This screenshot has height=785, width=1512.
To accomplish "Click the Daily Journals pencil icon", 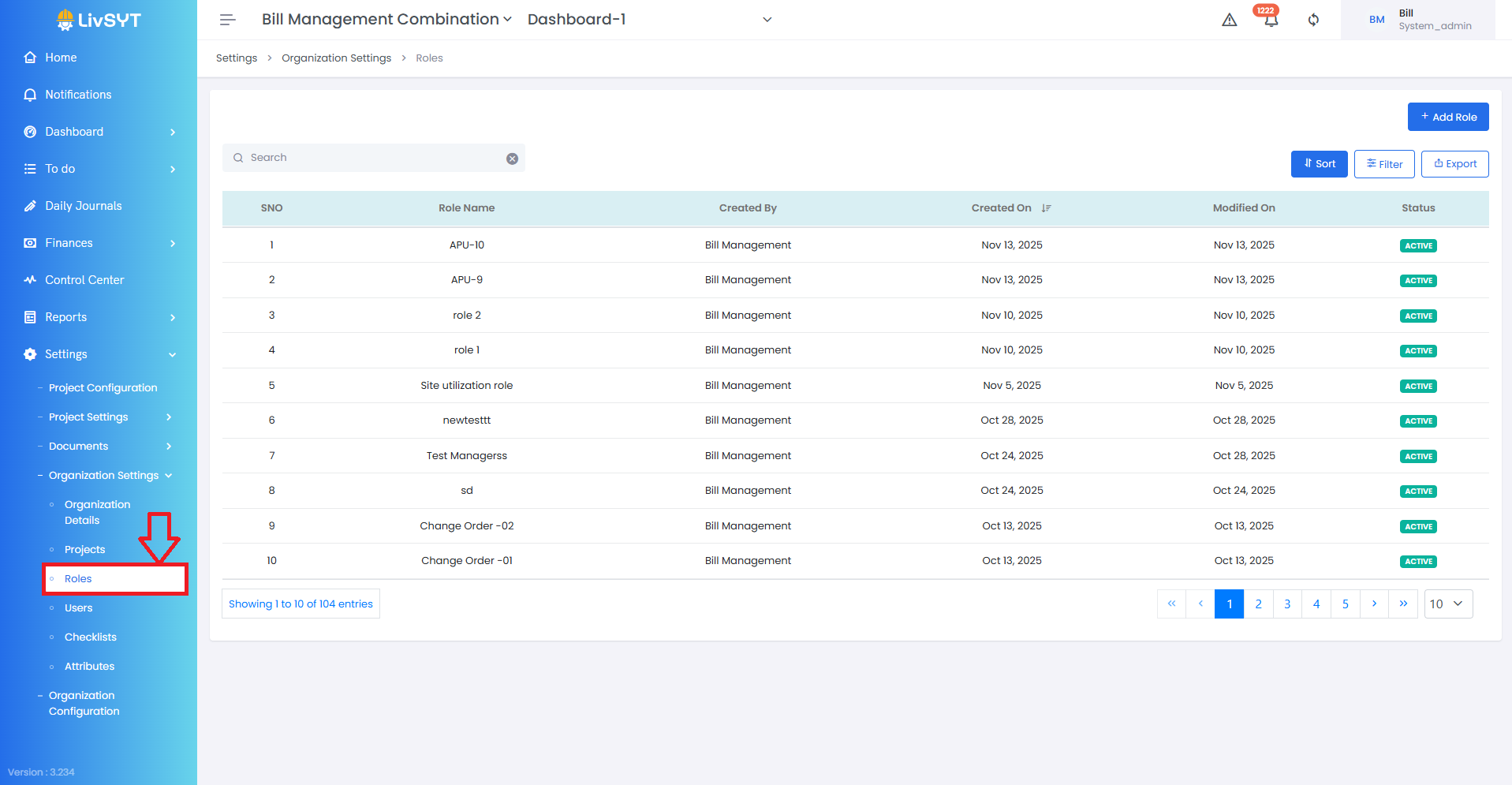I will click(x=30, y=206).
